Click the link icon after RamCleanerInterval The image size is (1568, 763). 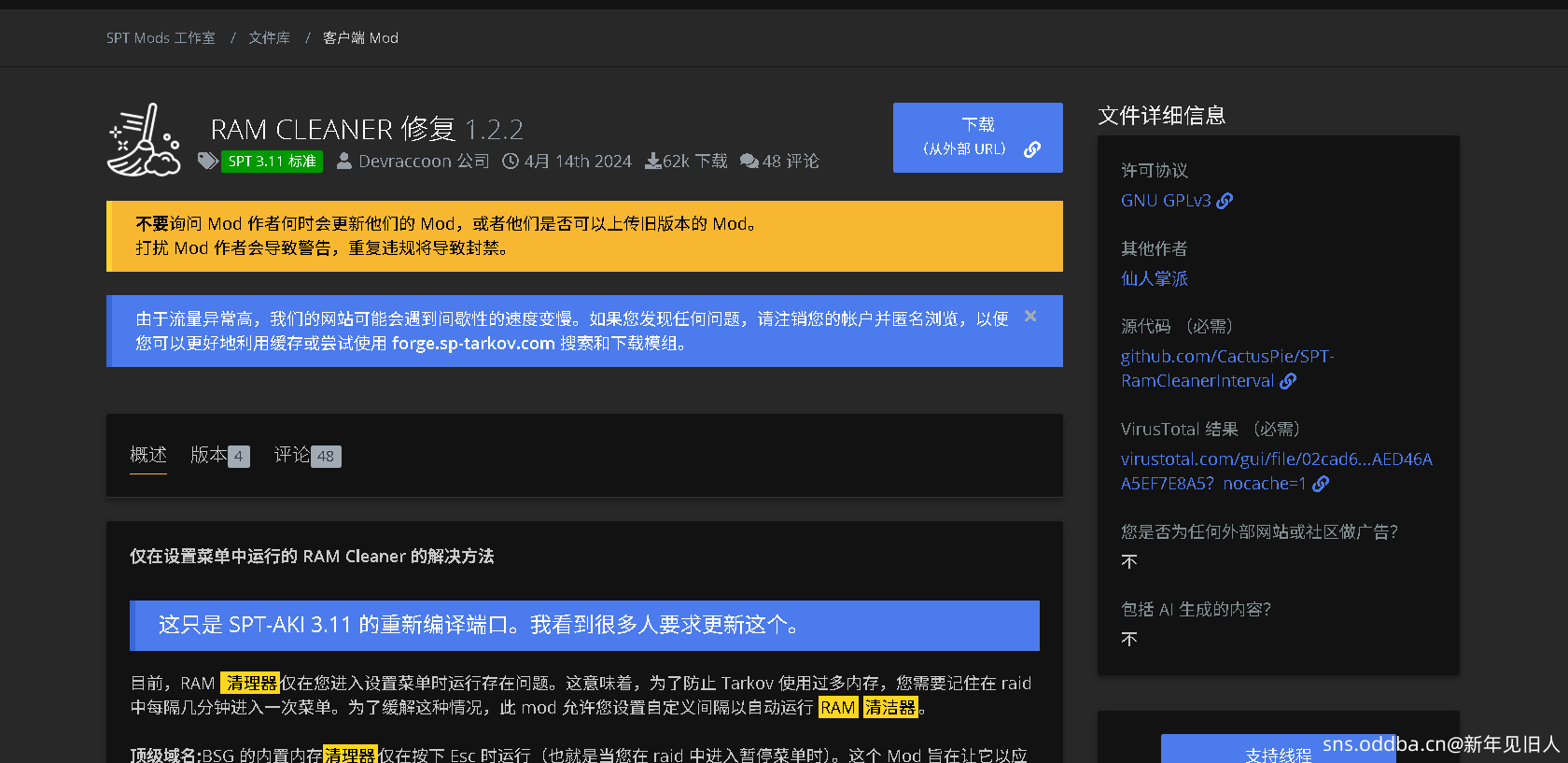point(1288,380)
